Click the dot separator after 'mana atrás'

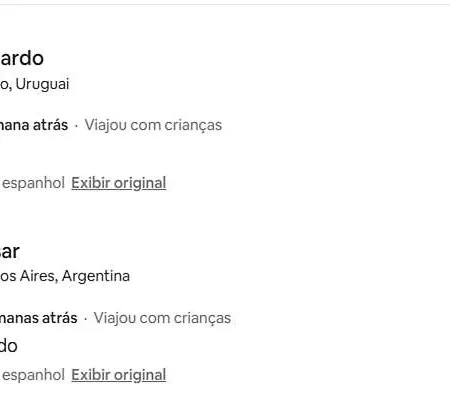[x=76, y=126]
